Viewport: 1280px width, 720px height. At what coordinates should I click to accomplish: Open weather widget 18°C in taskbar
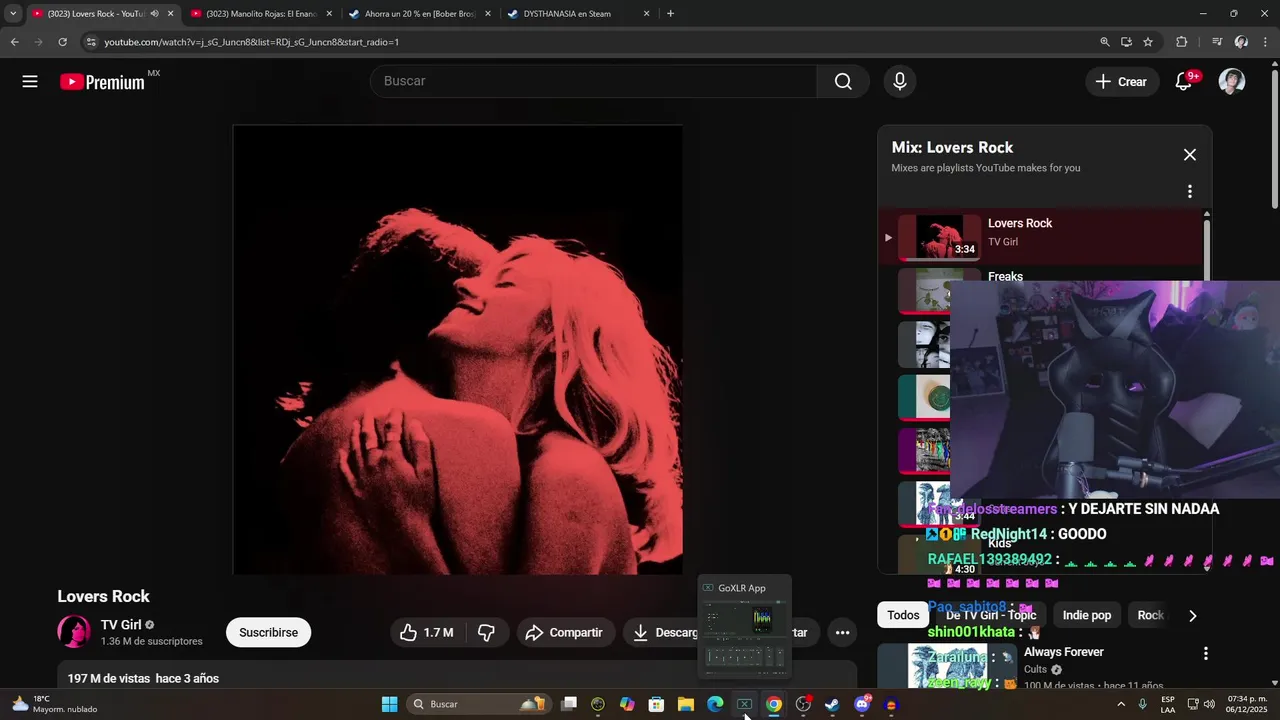55,704
